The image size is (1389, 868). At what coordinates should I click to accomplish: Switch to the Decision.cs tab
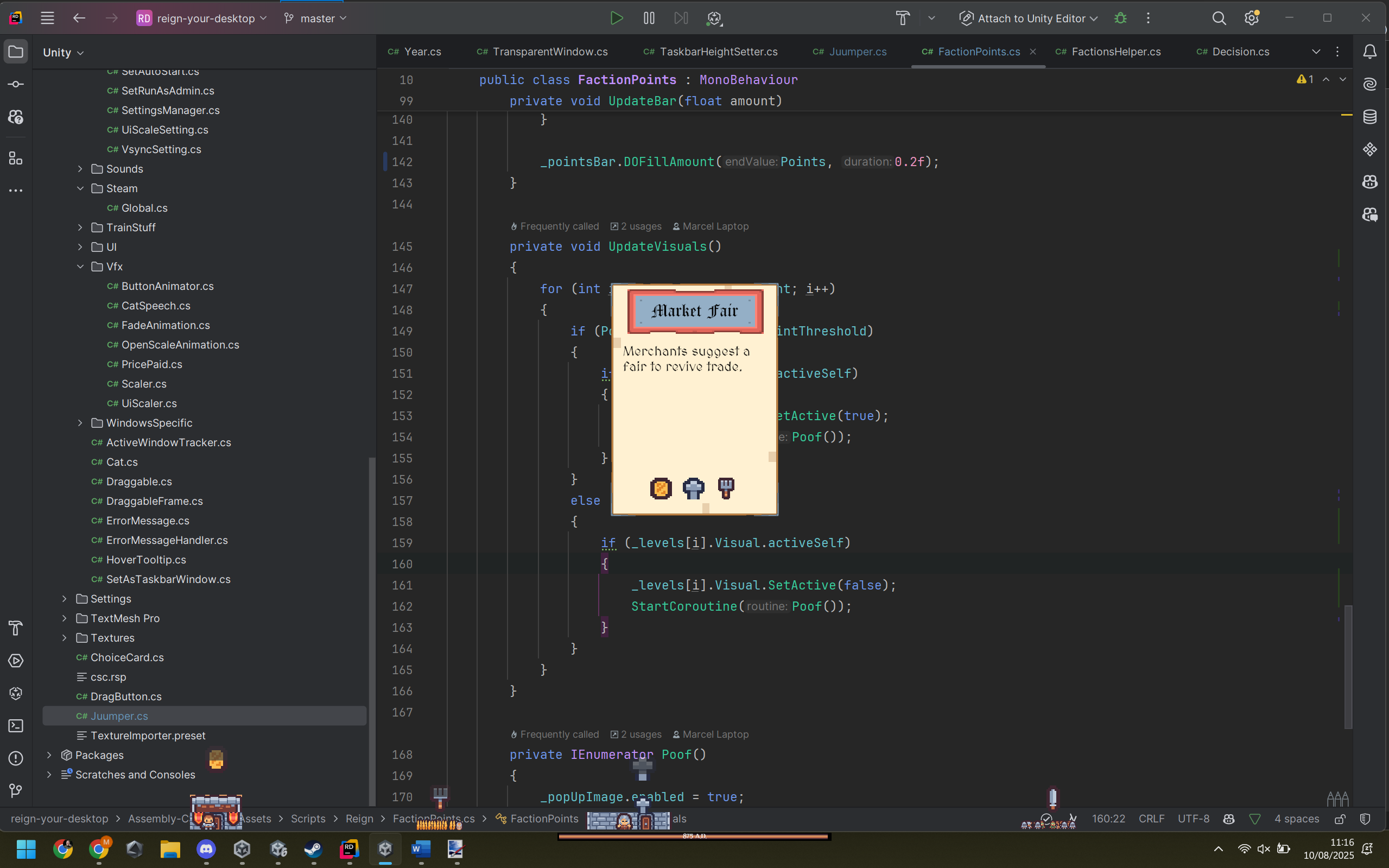1240,52
